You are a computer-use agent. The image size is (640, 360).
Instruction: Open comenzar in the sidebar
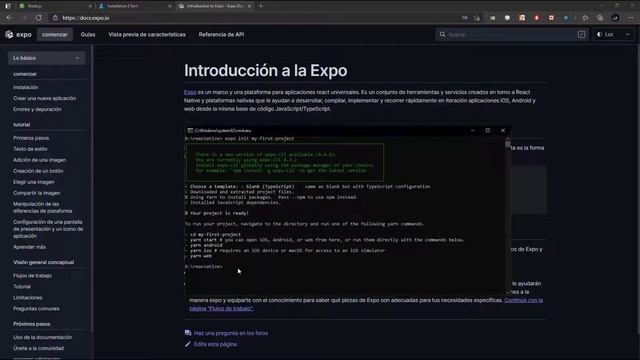point(25,74)
